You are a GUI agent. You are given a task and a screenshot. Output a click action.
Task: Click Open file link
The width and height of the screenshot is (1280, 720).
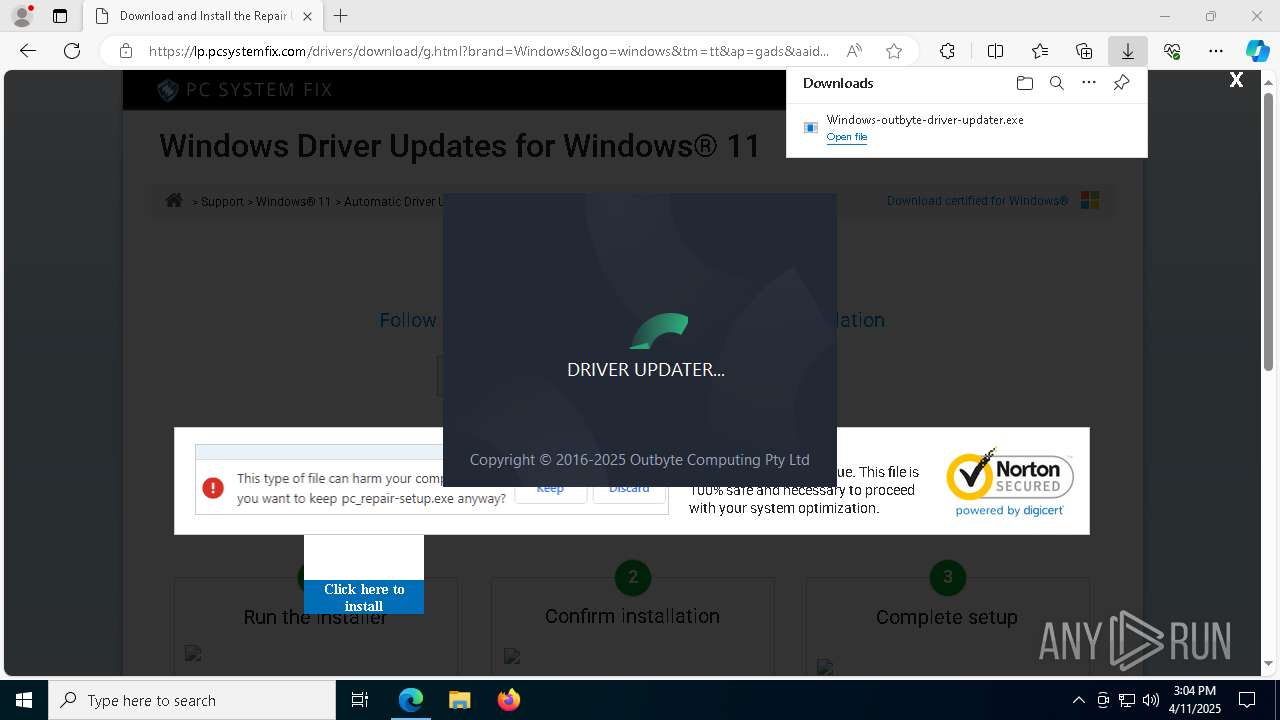(x=847, y=137)
